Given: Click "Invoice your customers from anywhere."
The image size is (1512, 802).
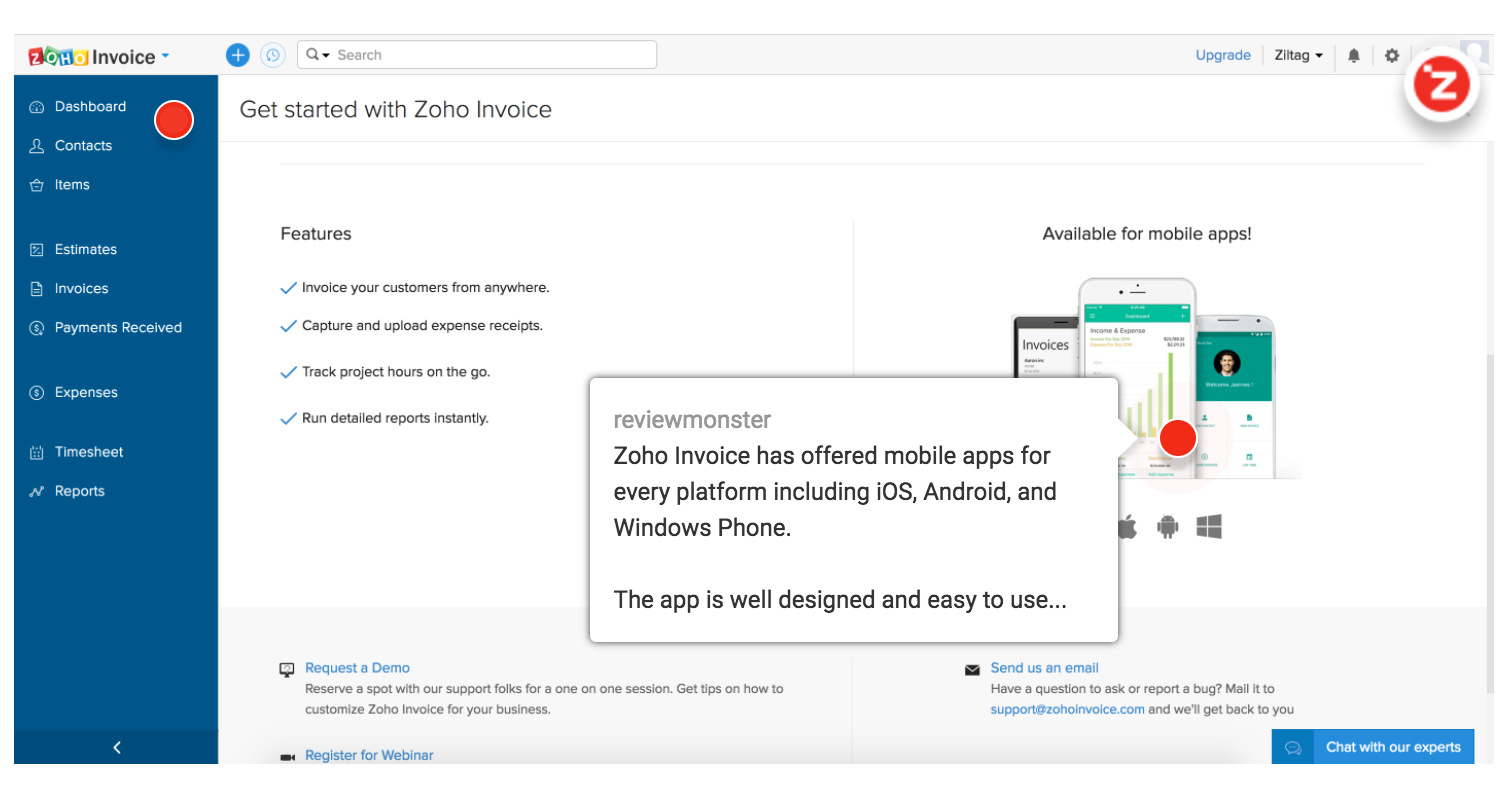Looking at the screenshot, I should pos(426,288).
